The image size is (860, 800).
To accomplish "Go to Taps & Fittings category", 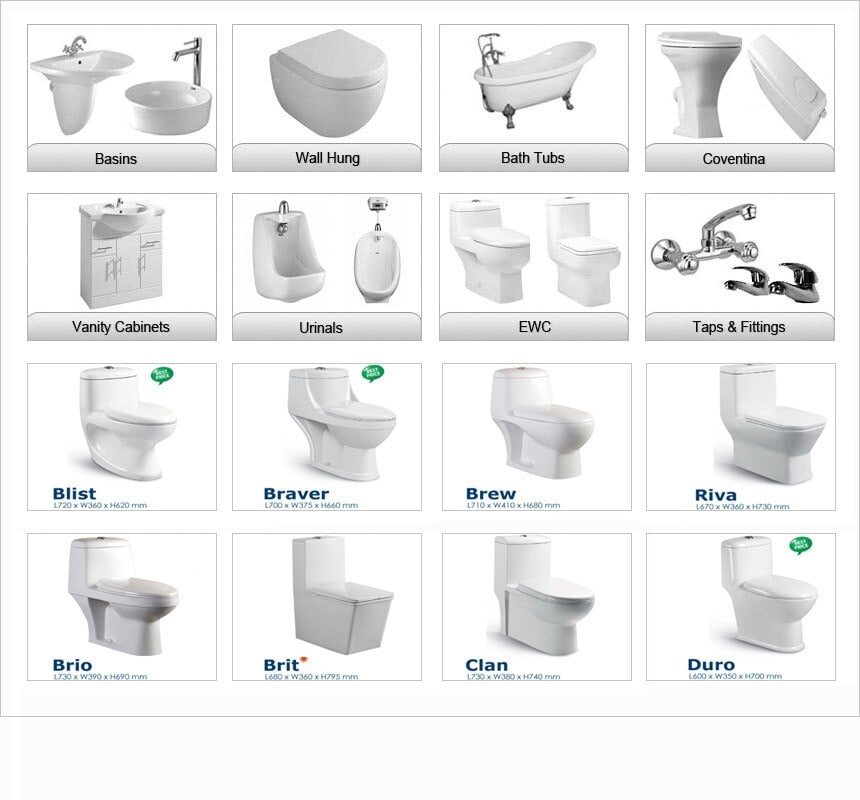I will coord(740,327).
